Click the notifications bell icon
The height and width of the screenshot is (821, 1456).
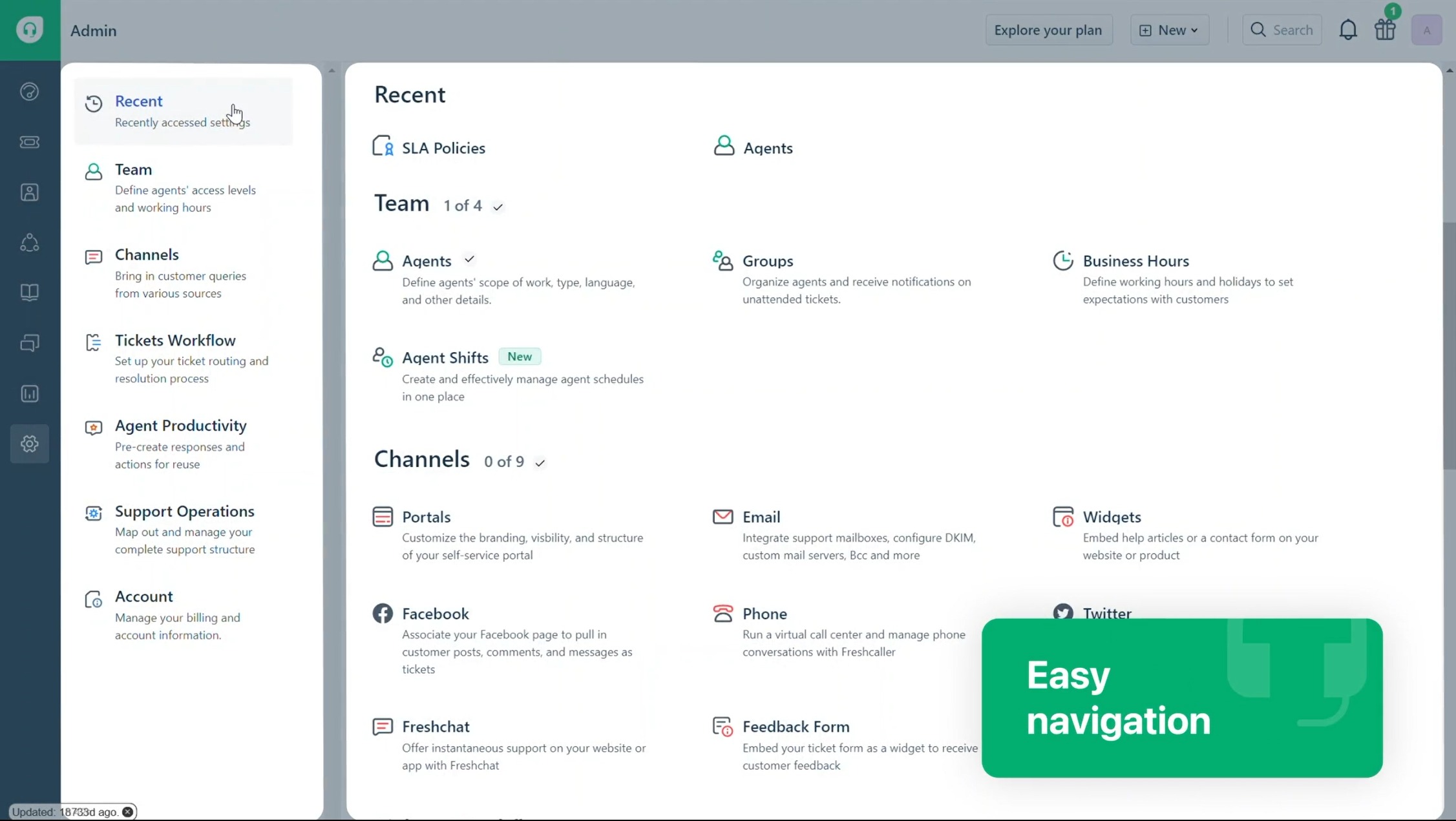point(1347,30)
